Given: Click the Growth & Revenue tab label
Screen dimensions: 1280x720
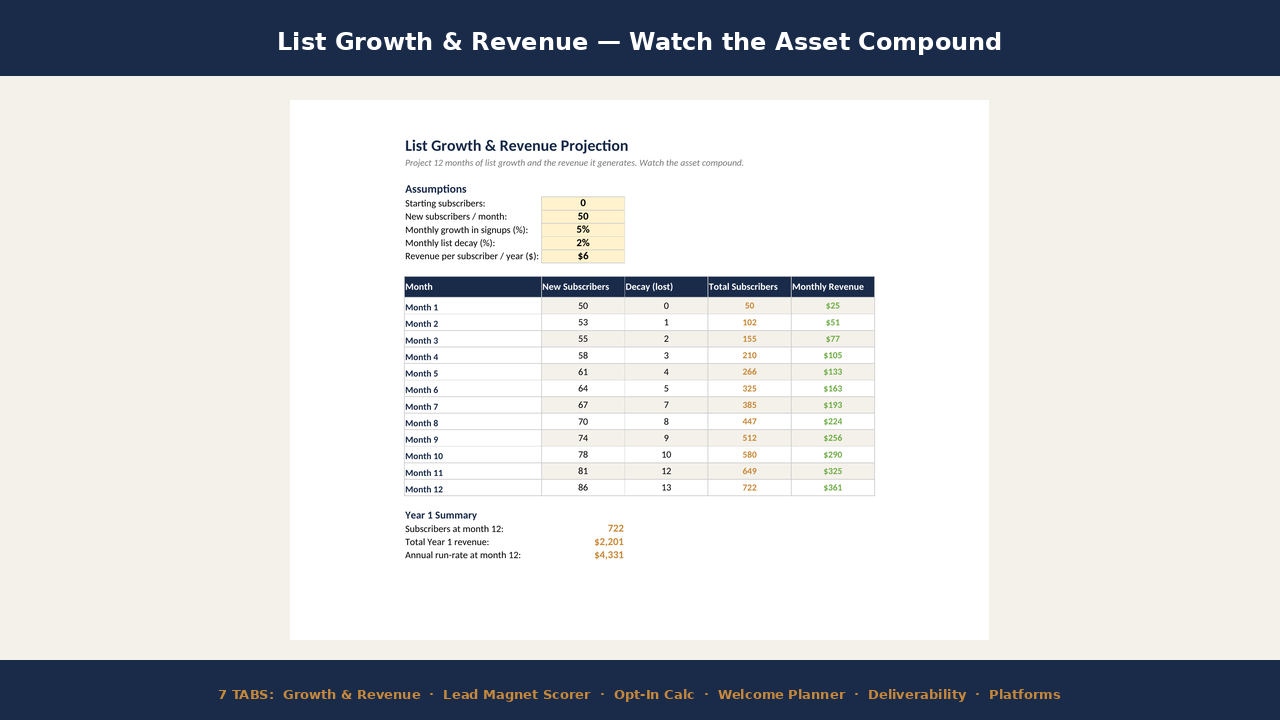Looking at the screenshot, I should (x=352, y=694).
